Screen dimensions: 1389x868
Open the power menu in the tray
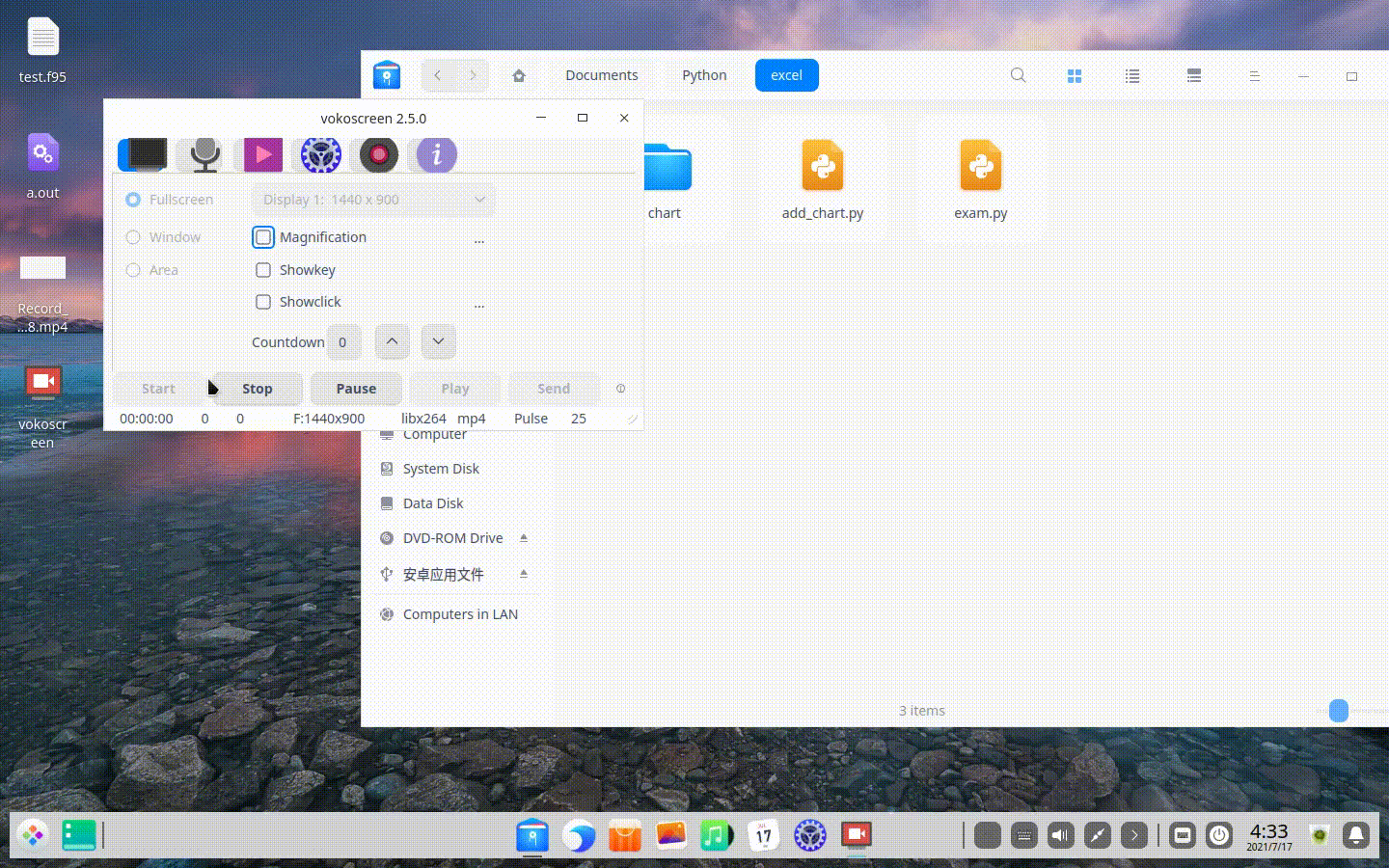tap(1219, 835)
